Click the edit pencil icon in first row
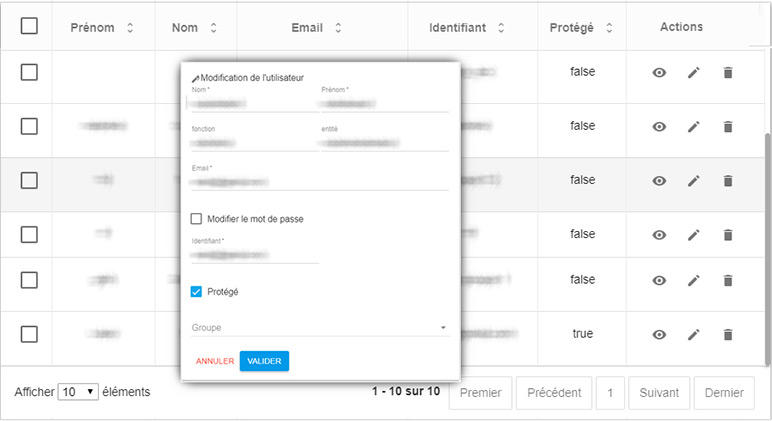 [x=694, y=73]
